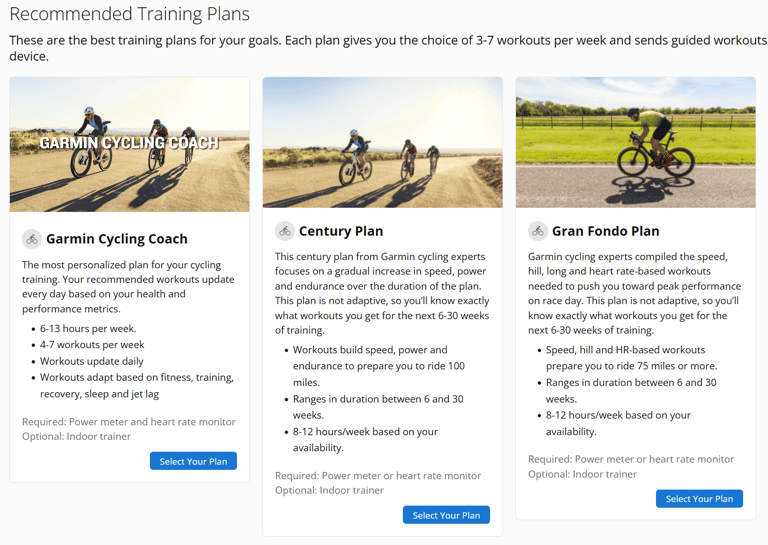Click the Garmin Cycling Coach description paragraph
768x545 pixels.
click(128, 286)
